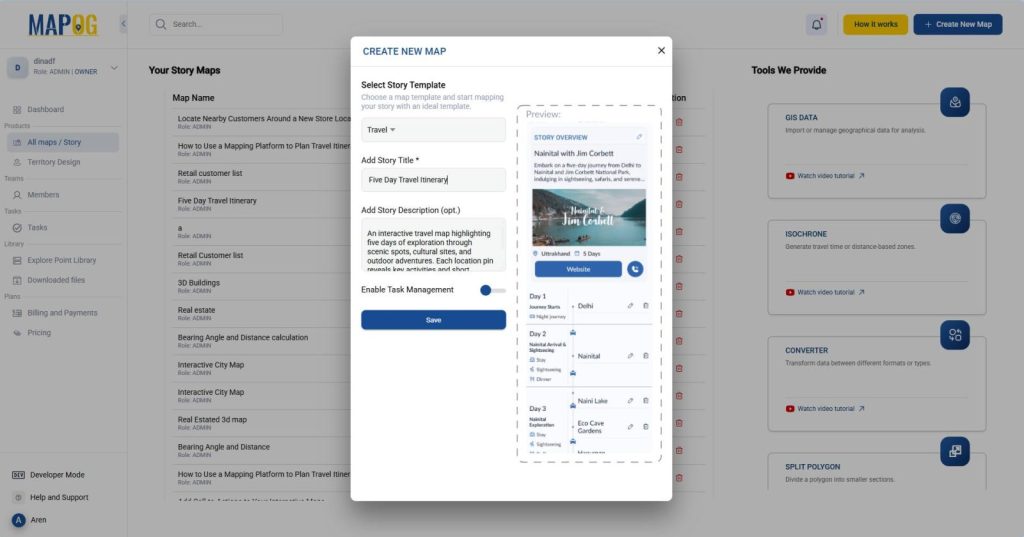Close the Create New Map dialog
This screenshot has height=537, width=1024.
click(x=661, y=50)
